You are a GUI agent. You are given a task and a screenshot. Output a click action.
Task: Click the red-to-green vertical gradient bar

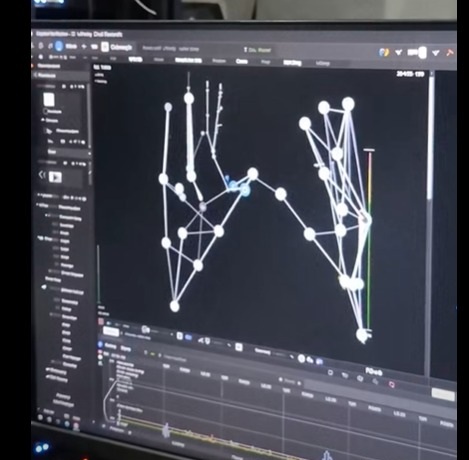(369, 240)
